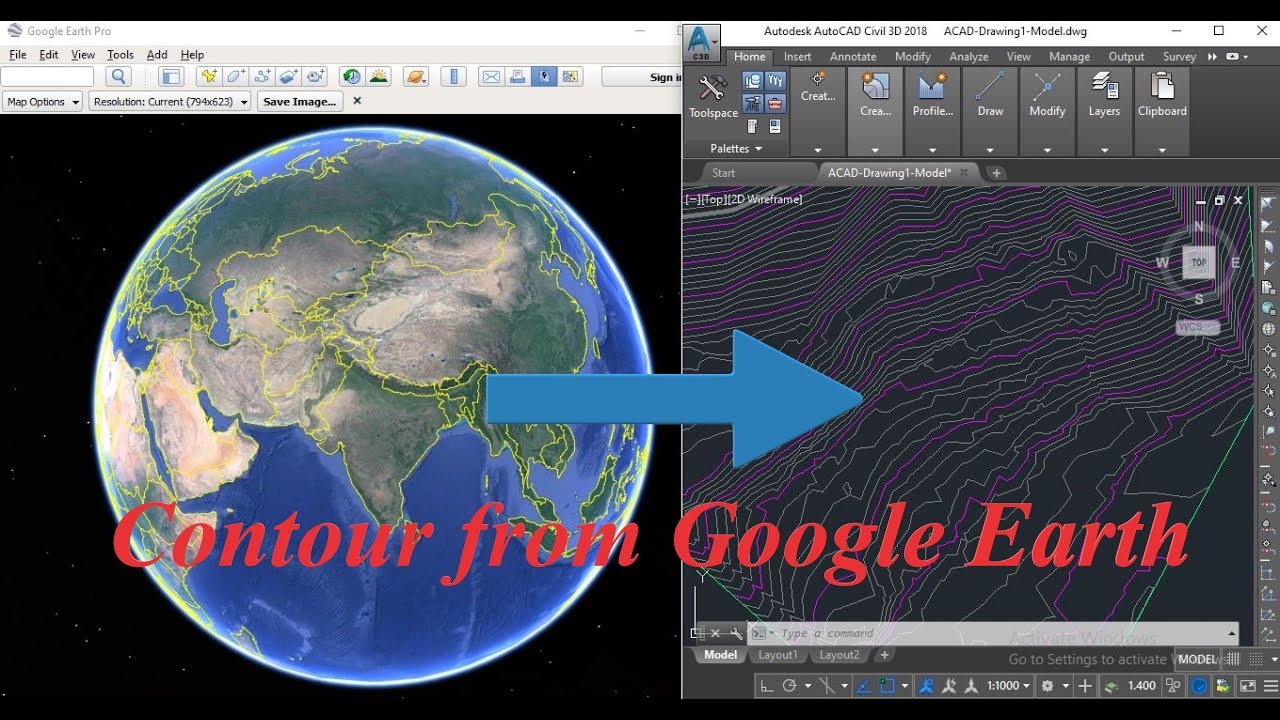Screen dimensions: 1280x720
Task: Show historical imagery clock icon
Action: pyautogui.click(x=351, y=76)
